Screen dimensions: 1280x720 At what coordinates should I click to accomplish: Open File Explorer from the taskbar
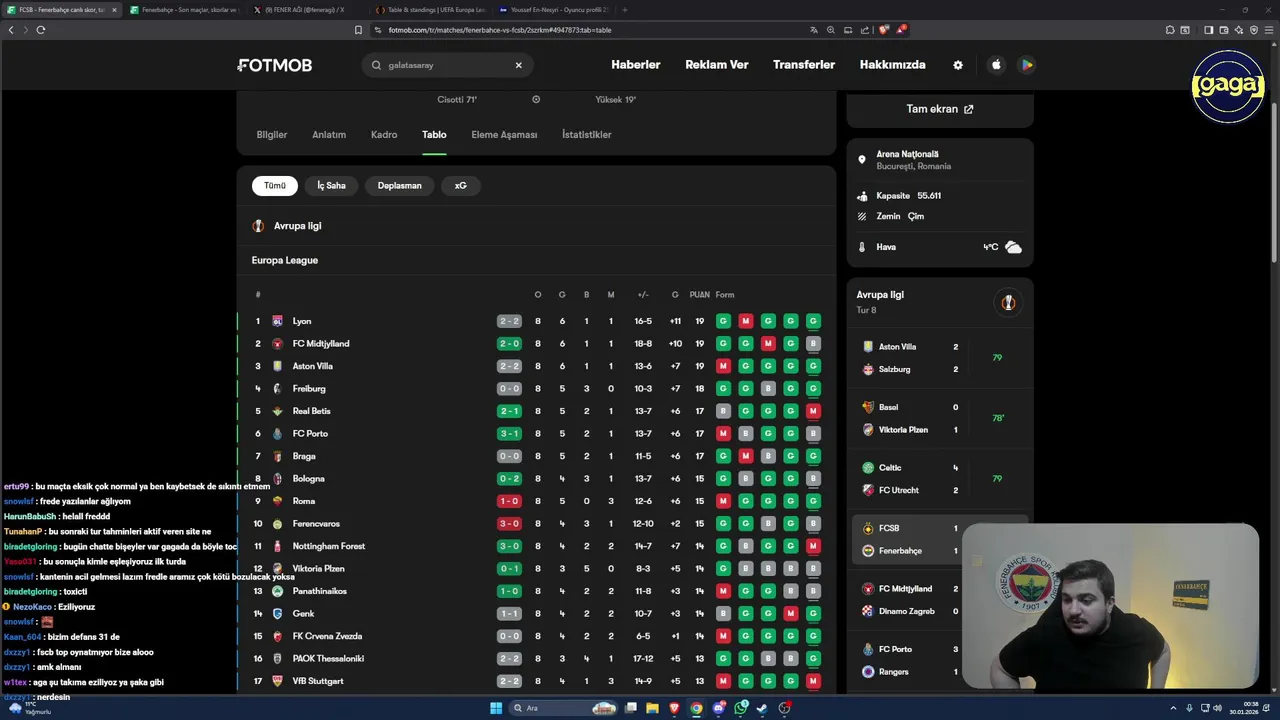coord(652,708)
